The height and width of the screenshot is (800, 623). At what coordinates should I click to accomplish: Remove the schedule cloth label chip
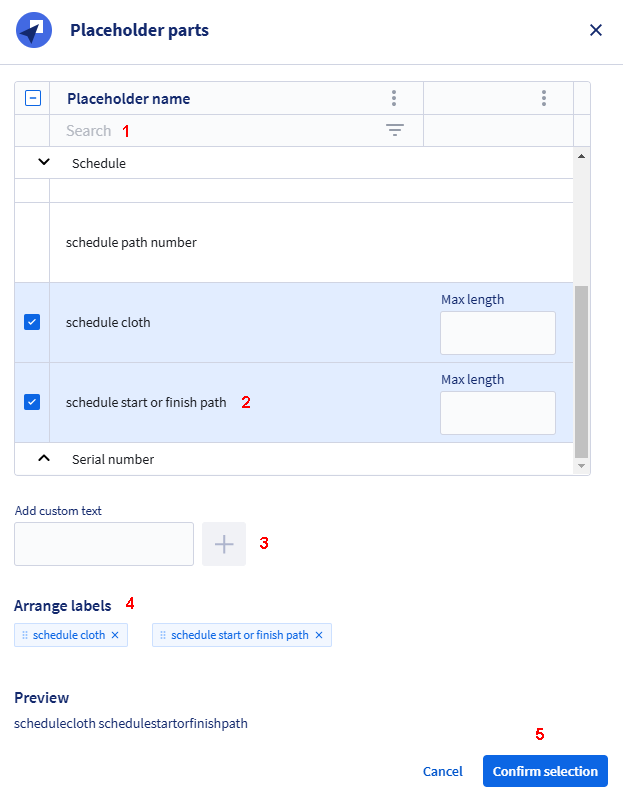click(x=115, y=635)
